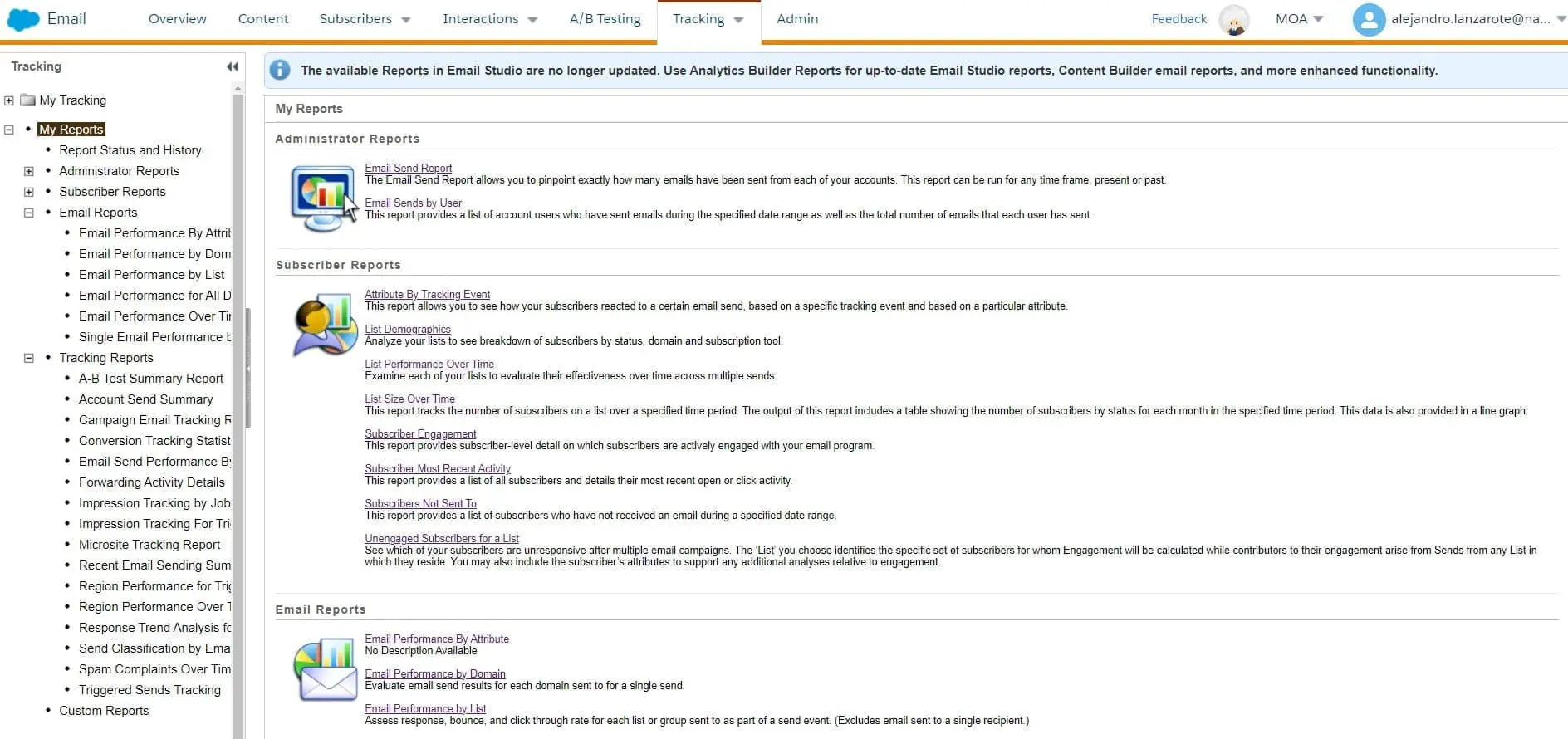Click the Email Reports envelope chart icon

pos(325,670)
